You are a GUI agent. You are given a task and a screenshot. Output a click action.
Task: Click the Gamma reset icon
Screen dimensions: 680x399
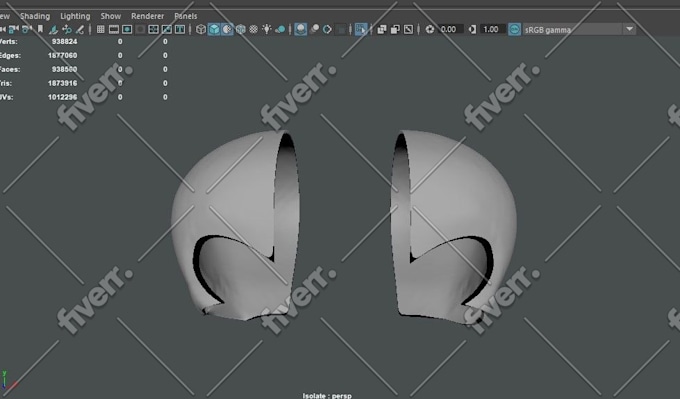pos(473,29)
